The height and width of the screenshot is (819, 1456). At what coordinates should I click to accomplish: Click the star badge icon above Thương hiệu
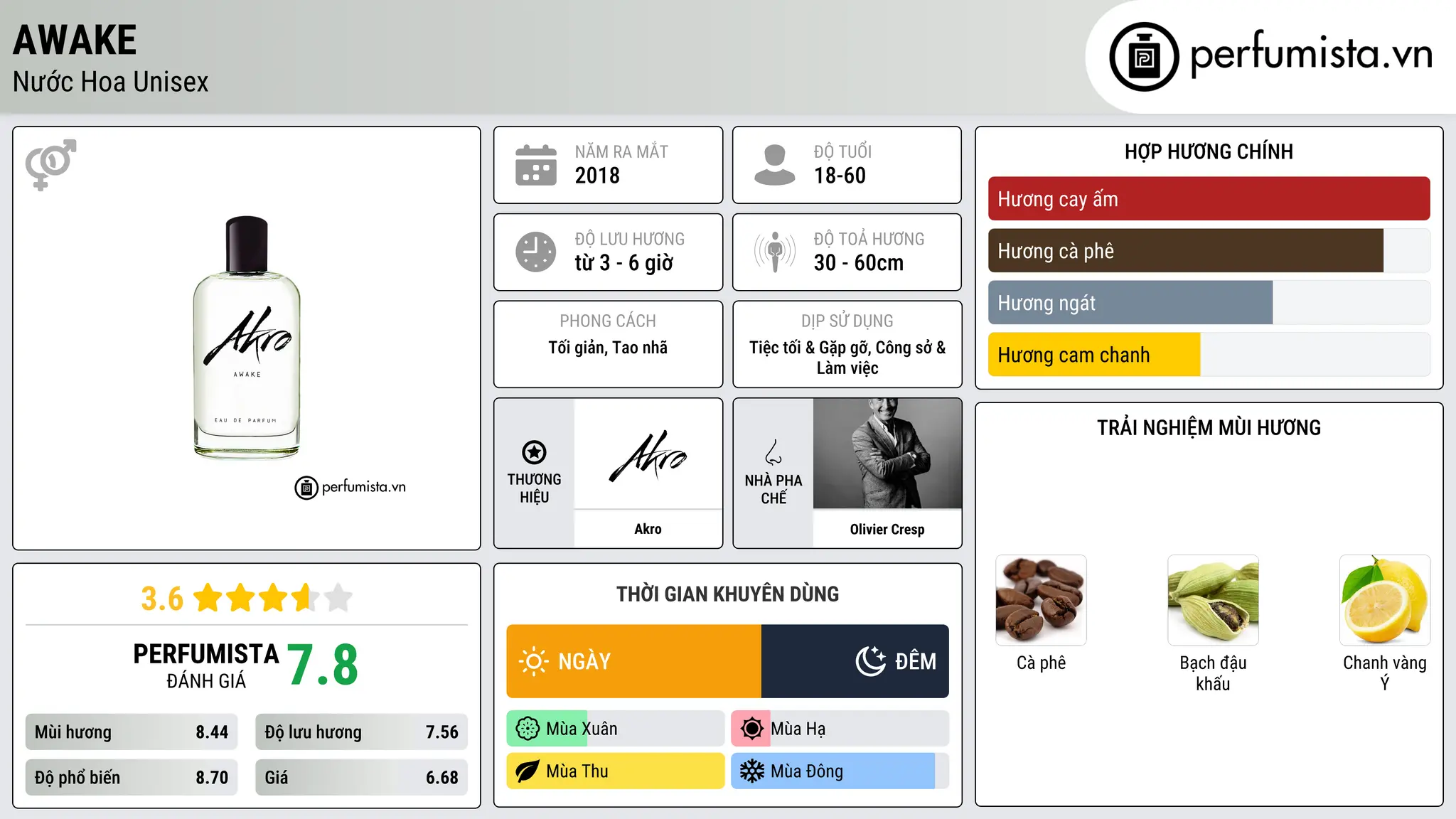tap(534, 452)
